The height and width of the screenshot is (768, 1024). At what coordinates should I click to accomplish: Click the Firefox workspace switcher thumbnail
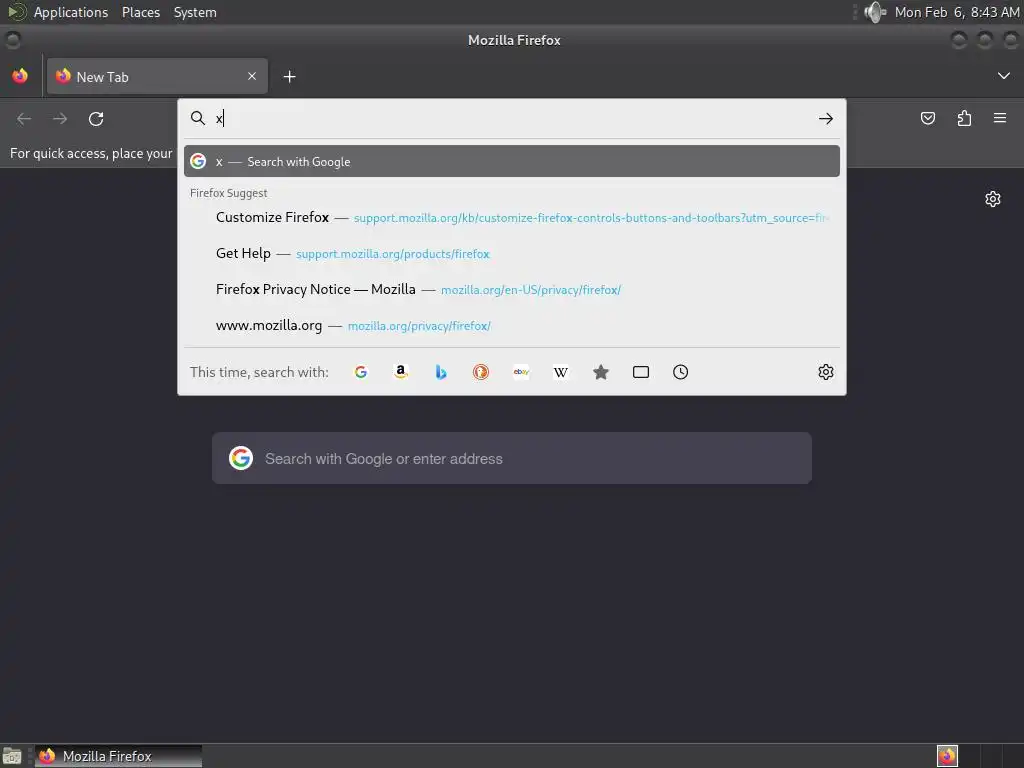947,756
